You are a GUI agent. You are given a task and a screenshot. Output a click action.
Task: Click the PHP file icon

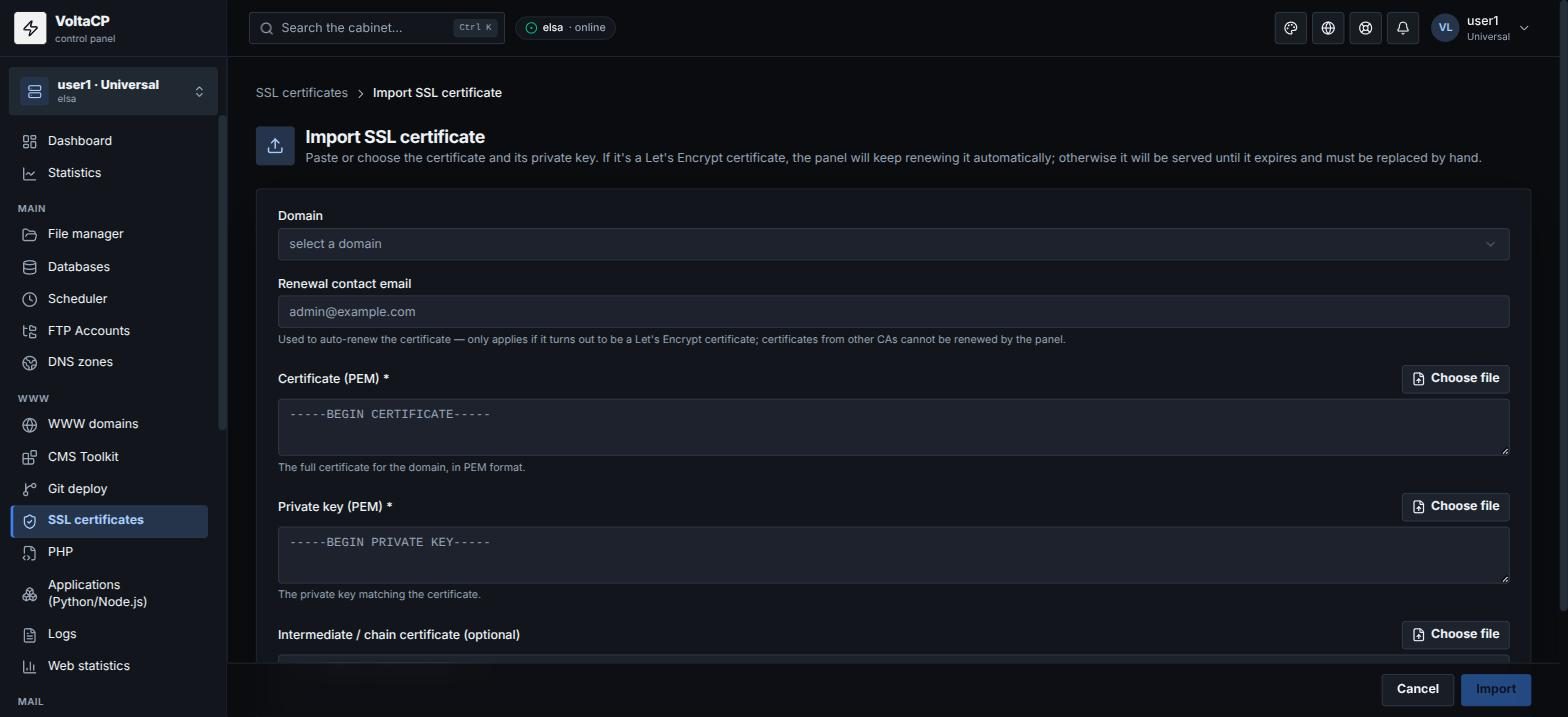point(30,552)
